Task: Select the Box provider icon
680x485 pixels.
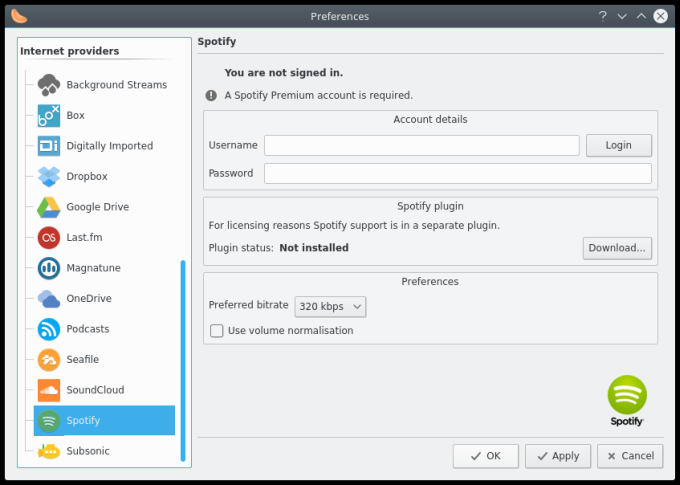Action: (x=49, y=115)
